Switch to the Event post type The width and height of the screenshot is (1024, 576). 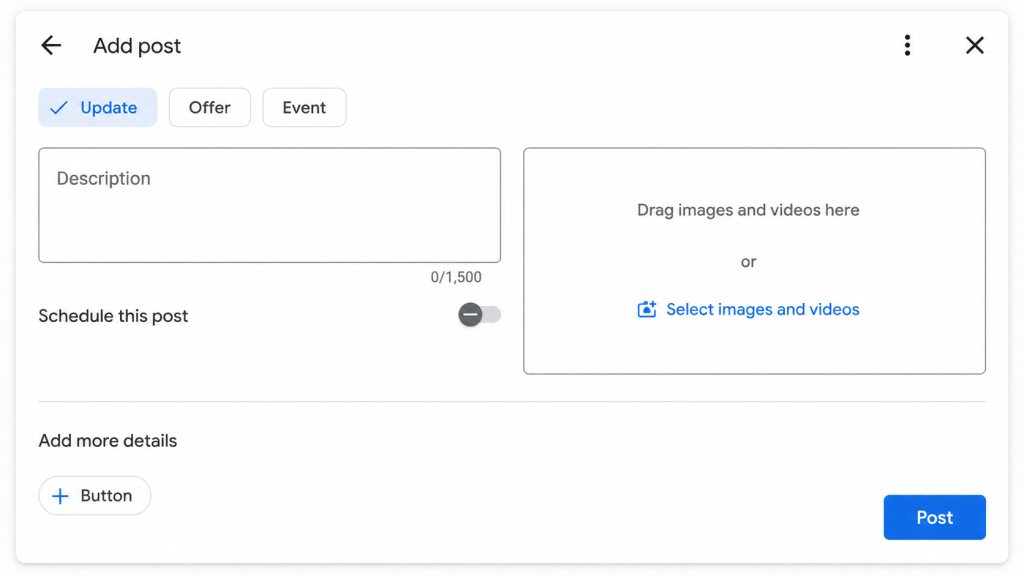[x=304, y=107]
